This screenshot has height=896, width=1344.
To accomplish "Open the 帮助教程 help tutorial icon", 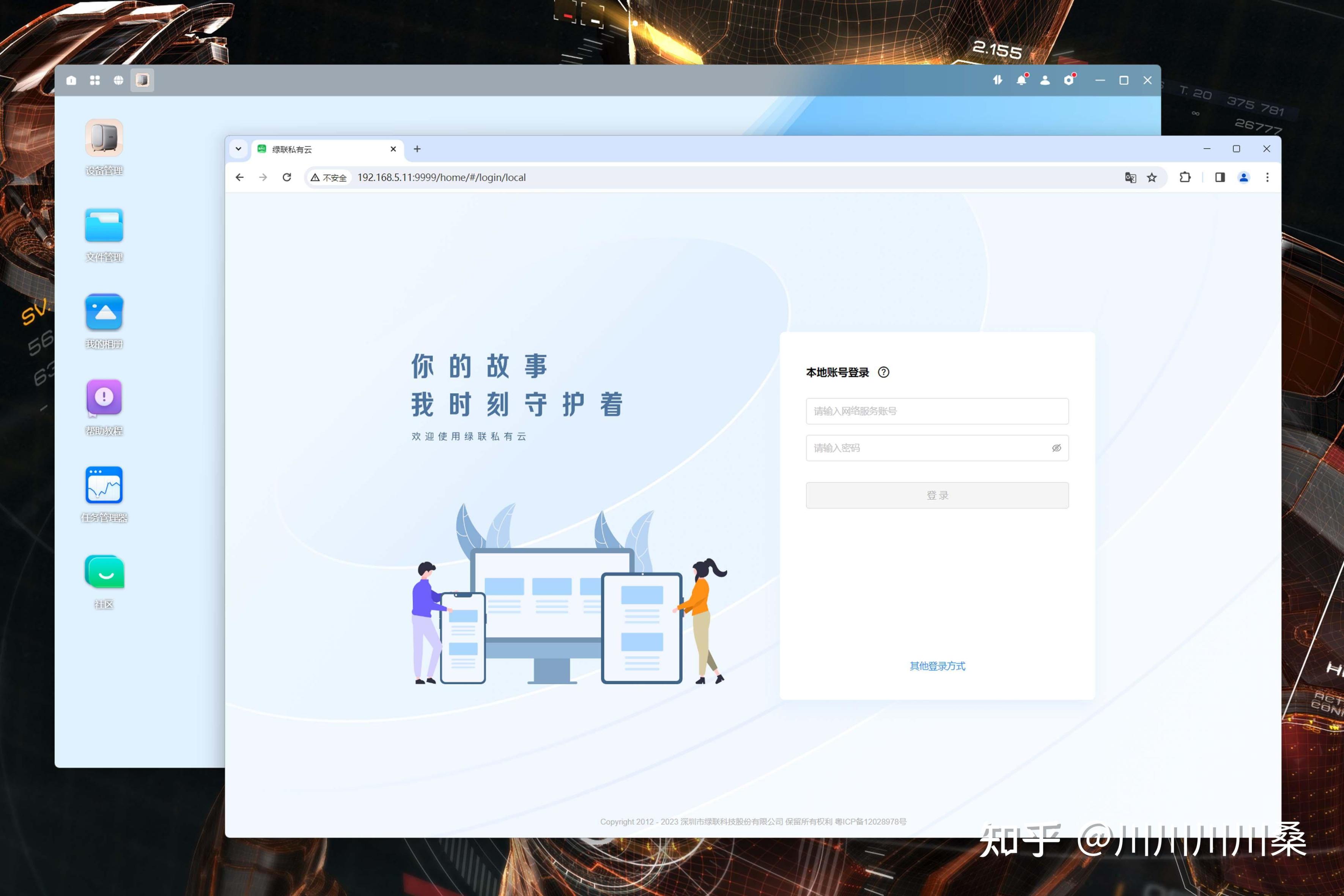I will (104, 397).
